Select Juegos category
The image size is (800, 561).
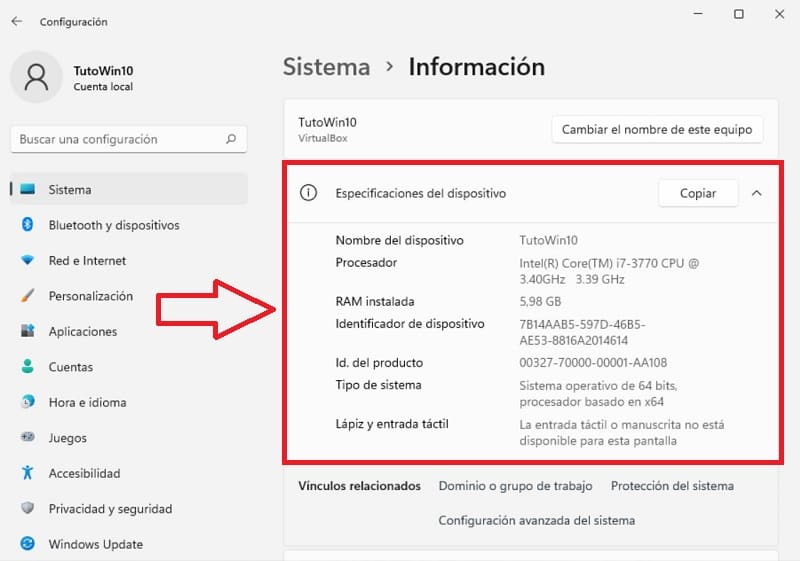(x=129, y=438)
